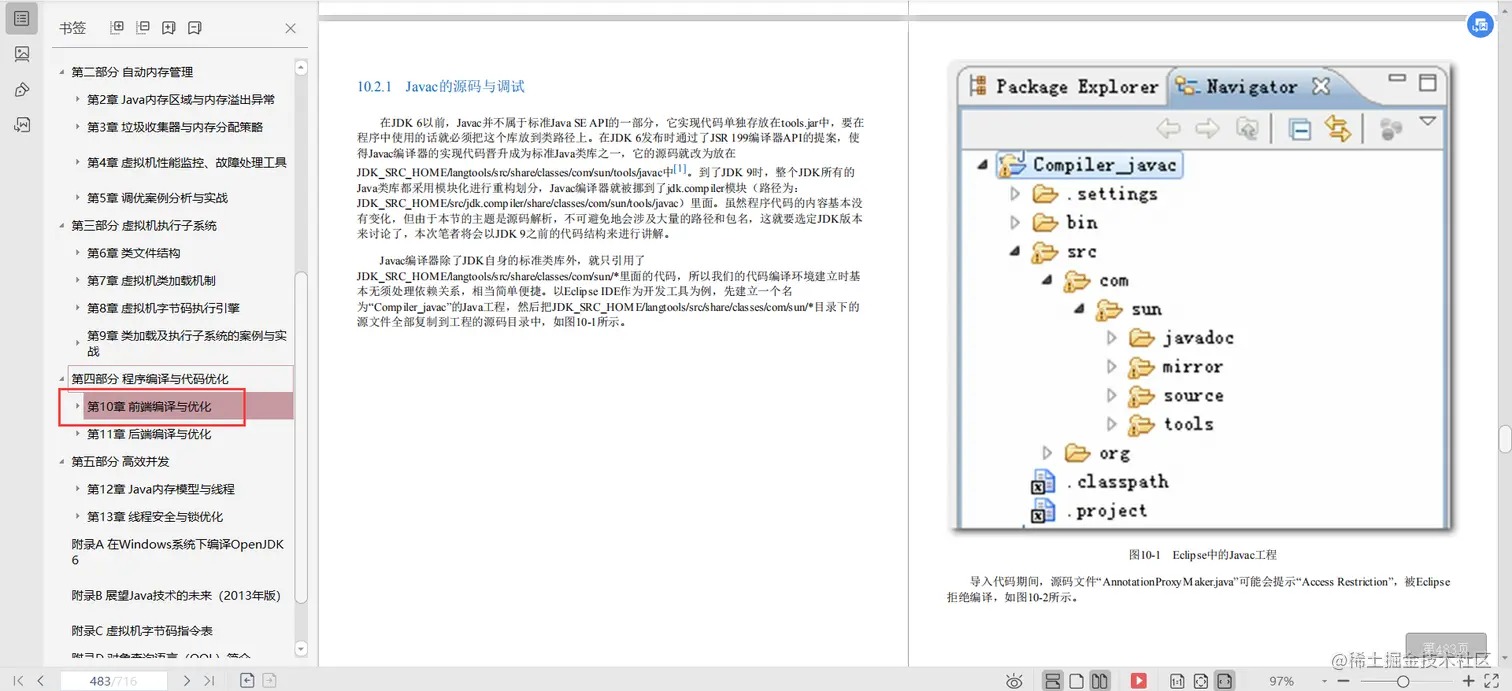Collapse all bookmarks with the minus-tree icon
This screenshot has height=691, width=1512.
[x=143, y=28]
